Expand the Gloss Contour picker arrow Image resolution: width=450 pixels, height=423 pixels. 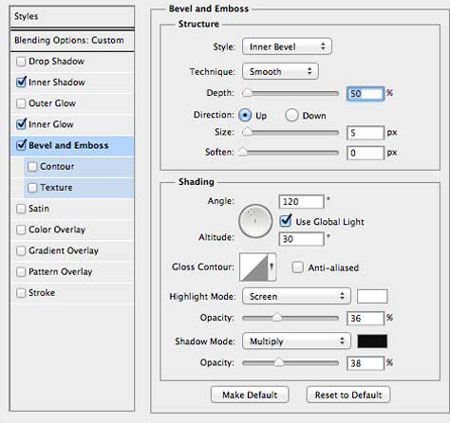(x=272, y=267)
